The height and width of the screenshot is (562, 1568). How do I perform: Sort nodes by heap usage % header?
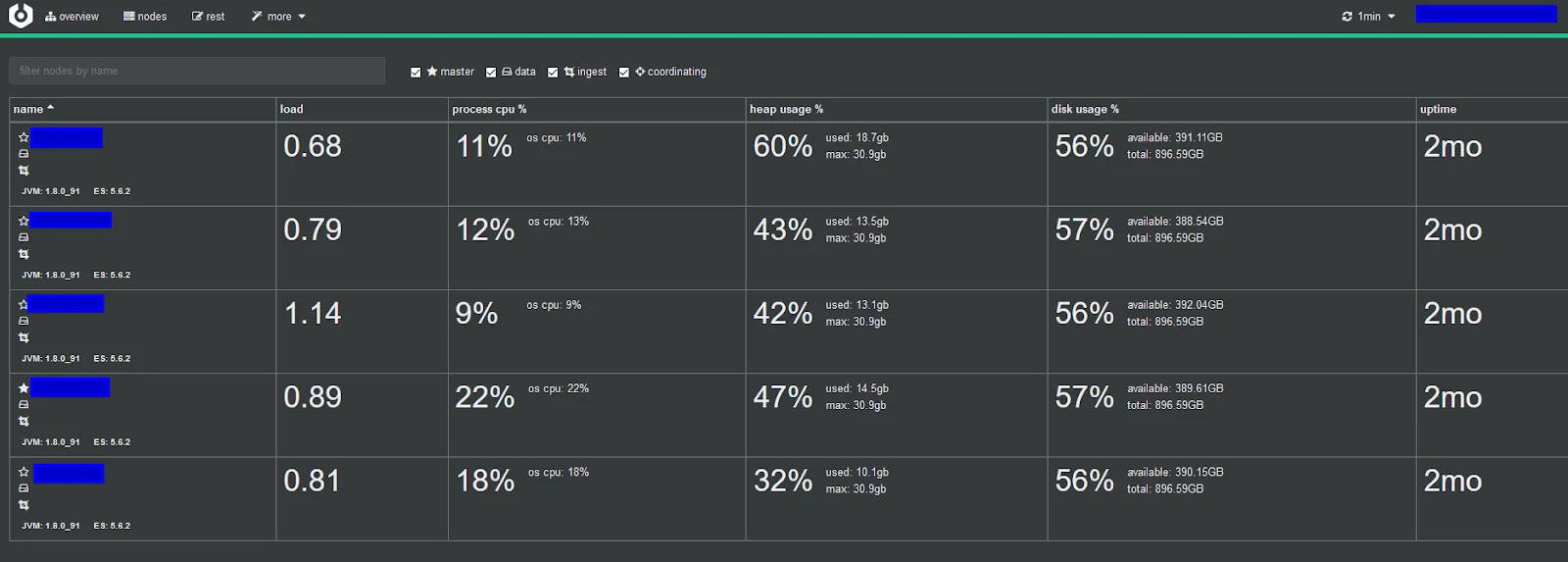click(x=786, y=110)
